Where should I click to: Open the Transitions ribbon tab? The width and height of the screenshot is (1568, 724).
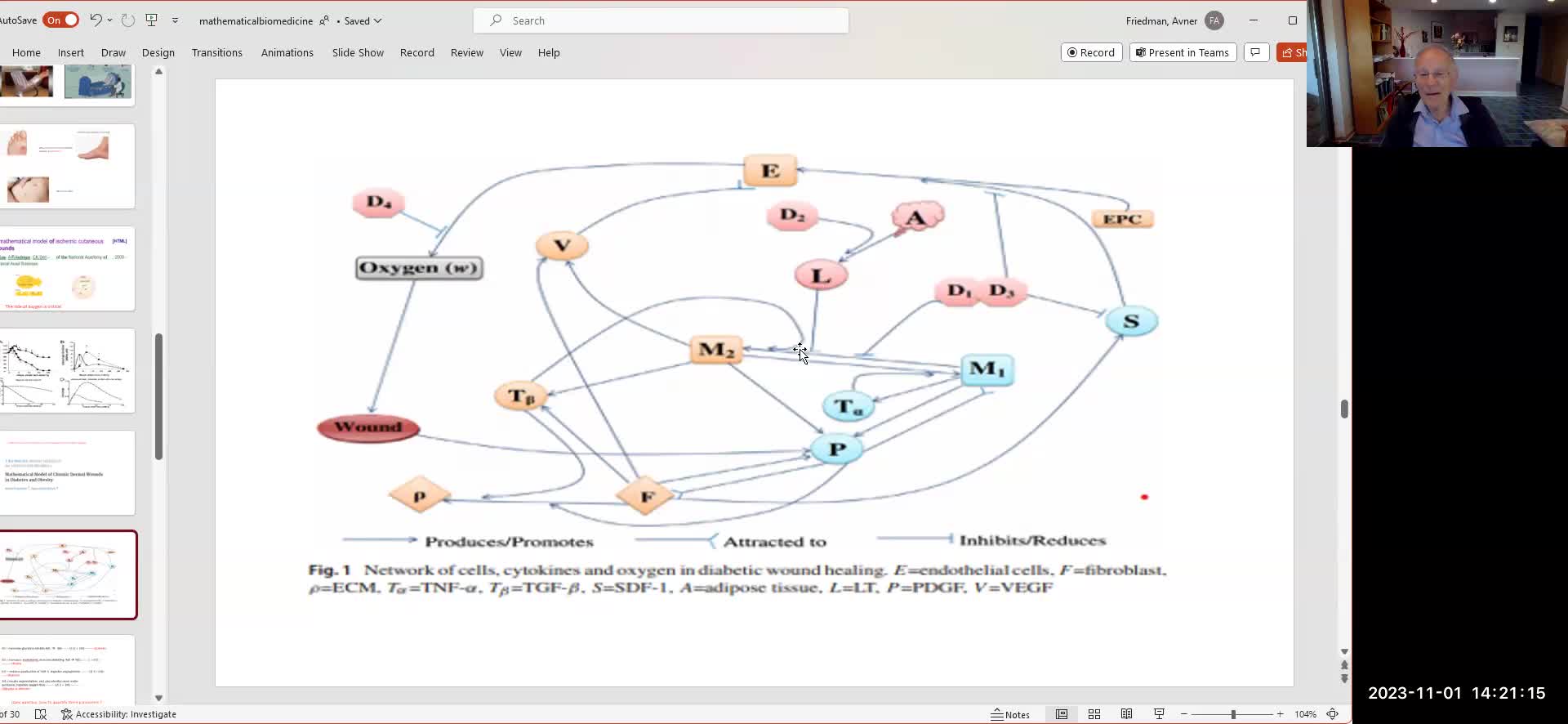[x=216, y=53]
